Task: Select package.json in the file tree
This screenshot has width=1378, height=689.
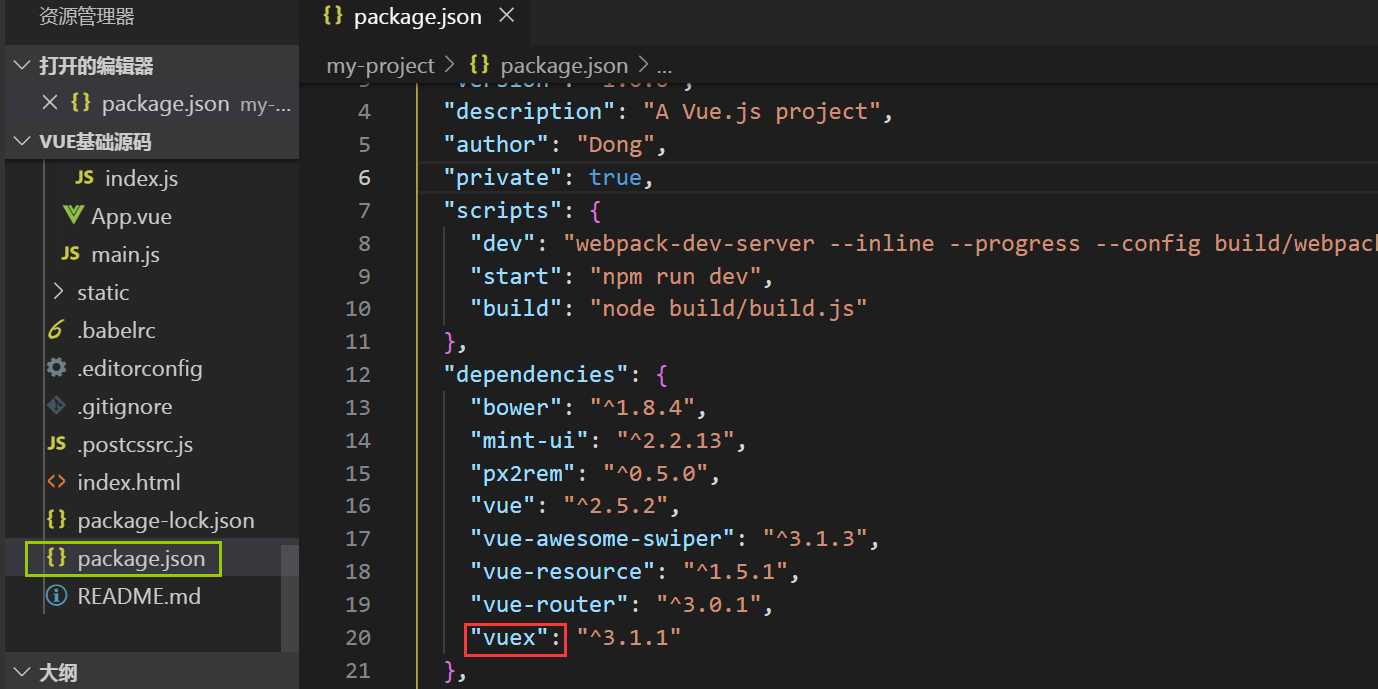Action: pos(140,558)
